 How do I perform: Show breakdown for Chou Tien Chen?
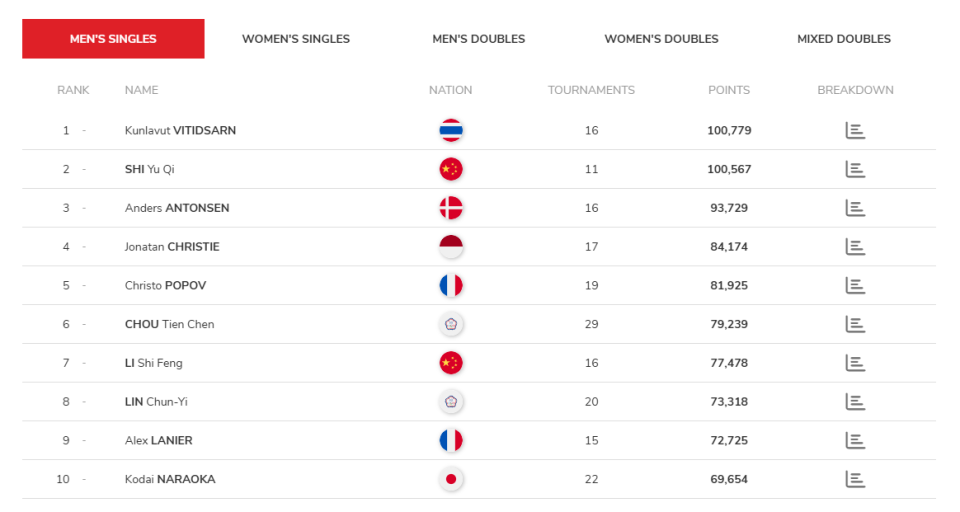click(x=855, y=324)
